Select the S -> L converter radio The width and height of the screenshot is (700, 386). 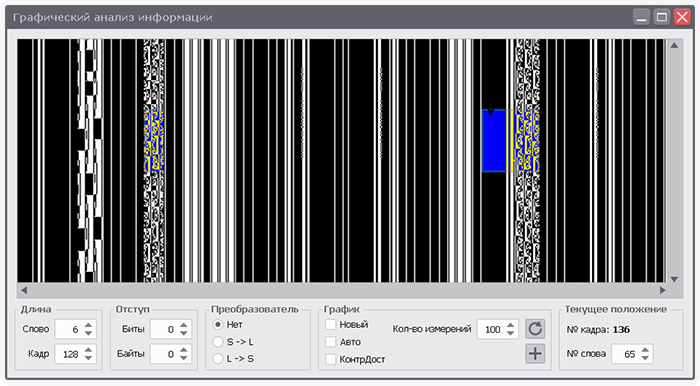(x=217, y=342)
